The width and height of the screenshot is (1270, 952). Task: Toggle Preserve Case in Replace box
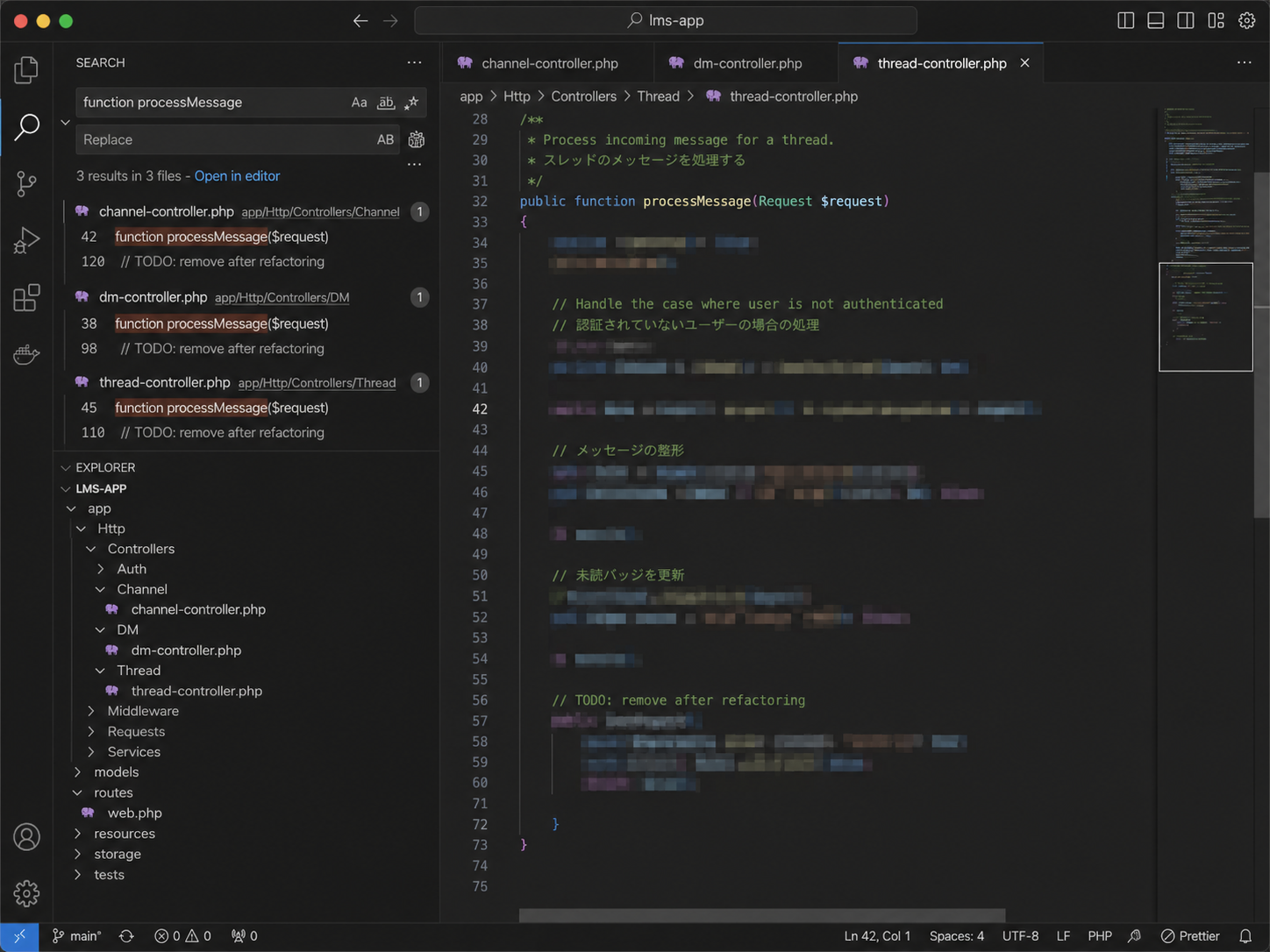click(x=385, y=139)
